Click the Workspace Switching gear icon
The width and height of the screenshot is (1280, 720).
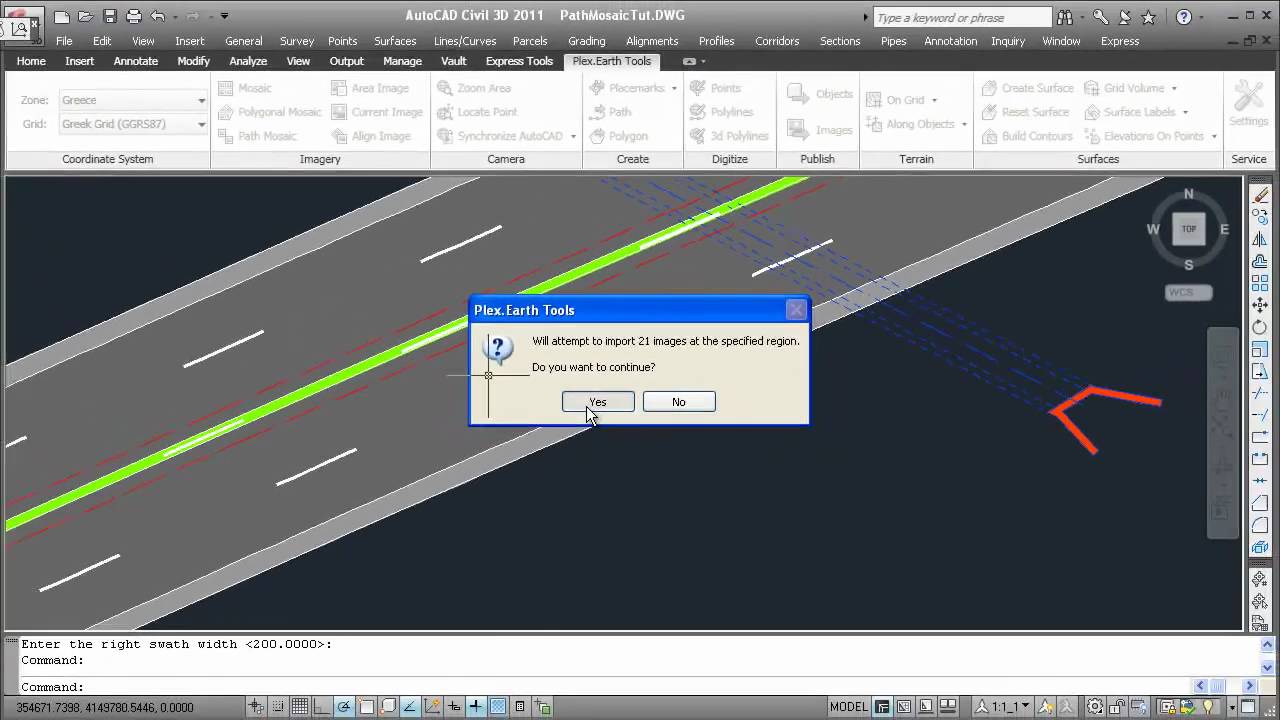coord(1095,707)
